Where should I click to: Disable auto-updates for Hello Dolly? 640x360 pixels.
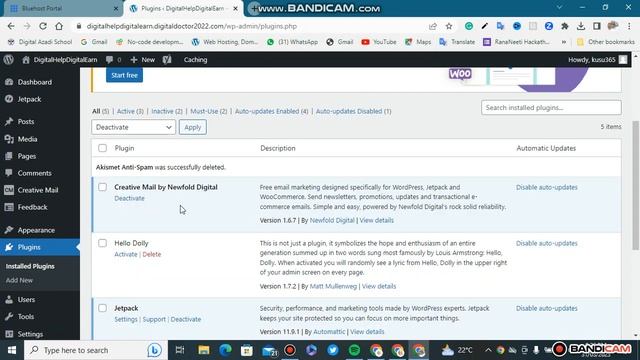(547, 243)
